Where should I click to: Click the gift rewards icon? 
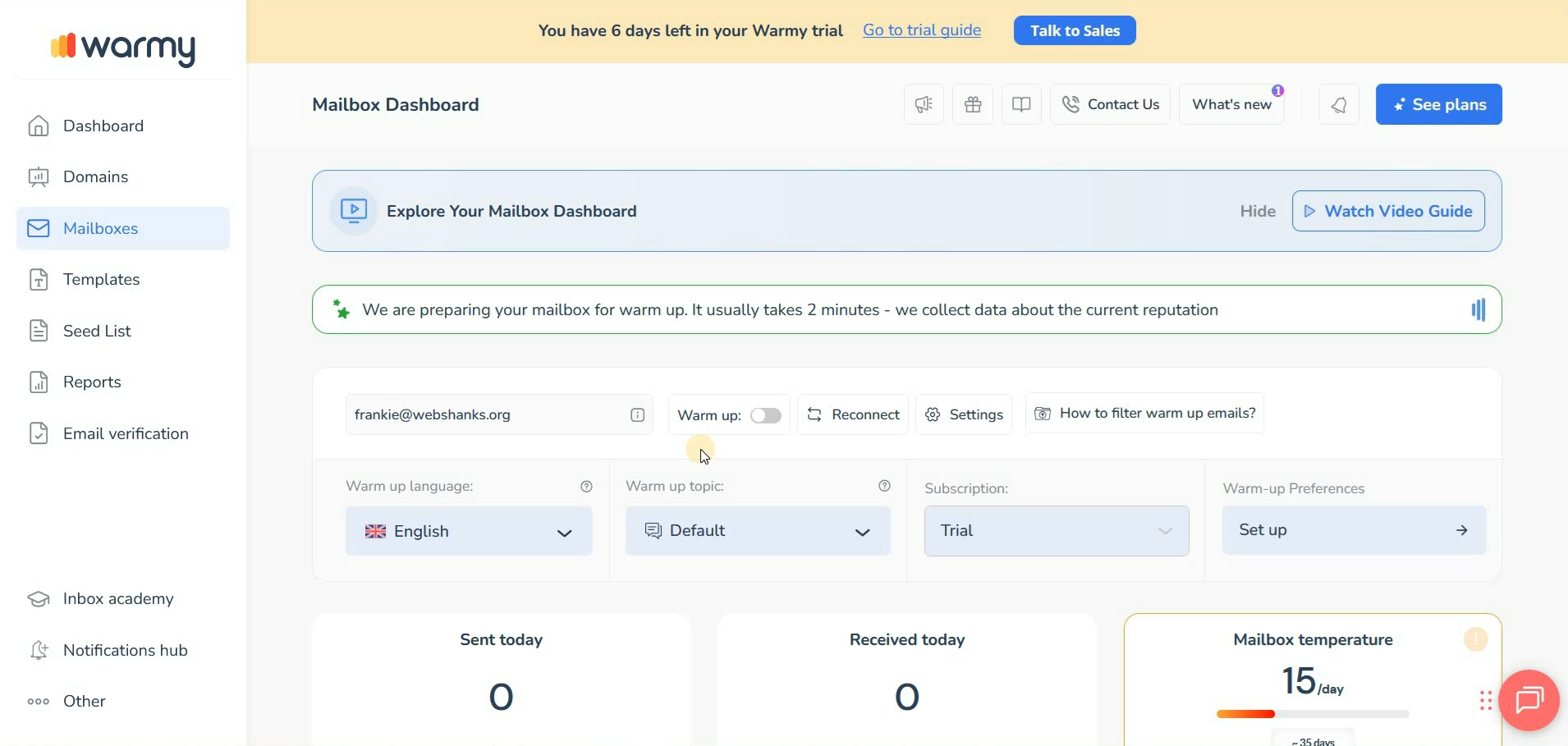coord(973,104)
